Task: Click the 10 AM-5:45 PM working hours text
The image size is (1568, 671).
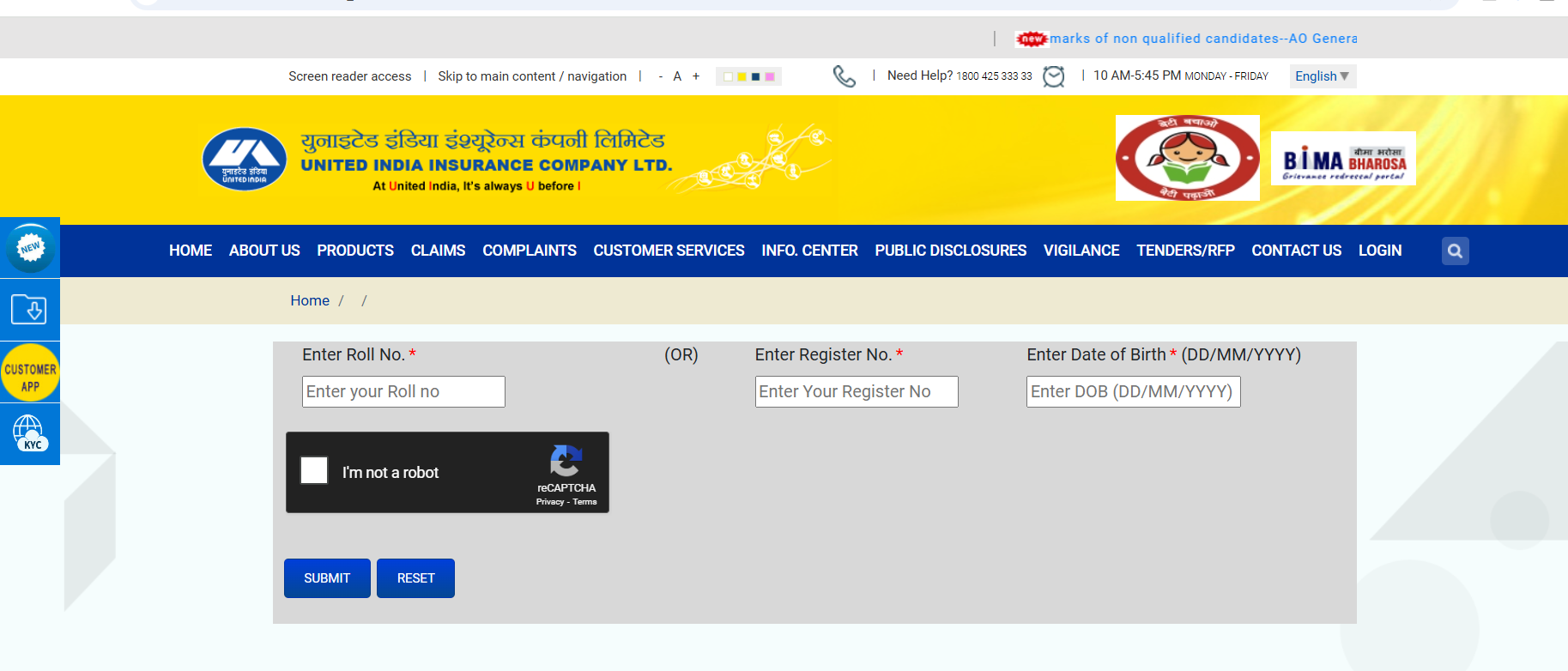Action: point(1137,76)
